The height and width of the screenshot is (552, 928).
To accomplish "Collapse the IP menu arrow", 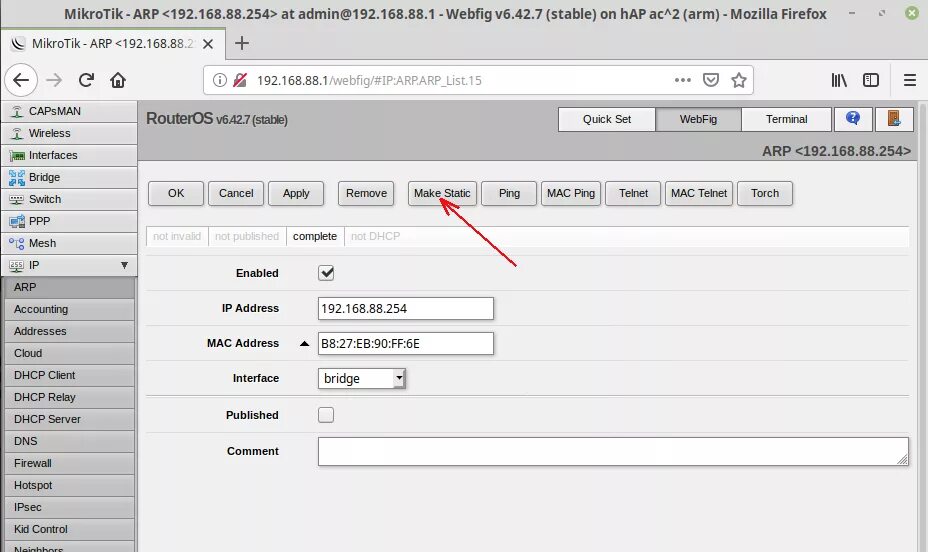I will 124,265.
